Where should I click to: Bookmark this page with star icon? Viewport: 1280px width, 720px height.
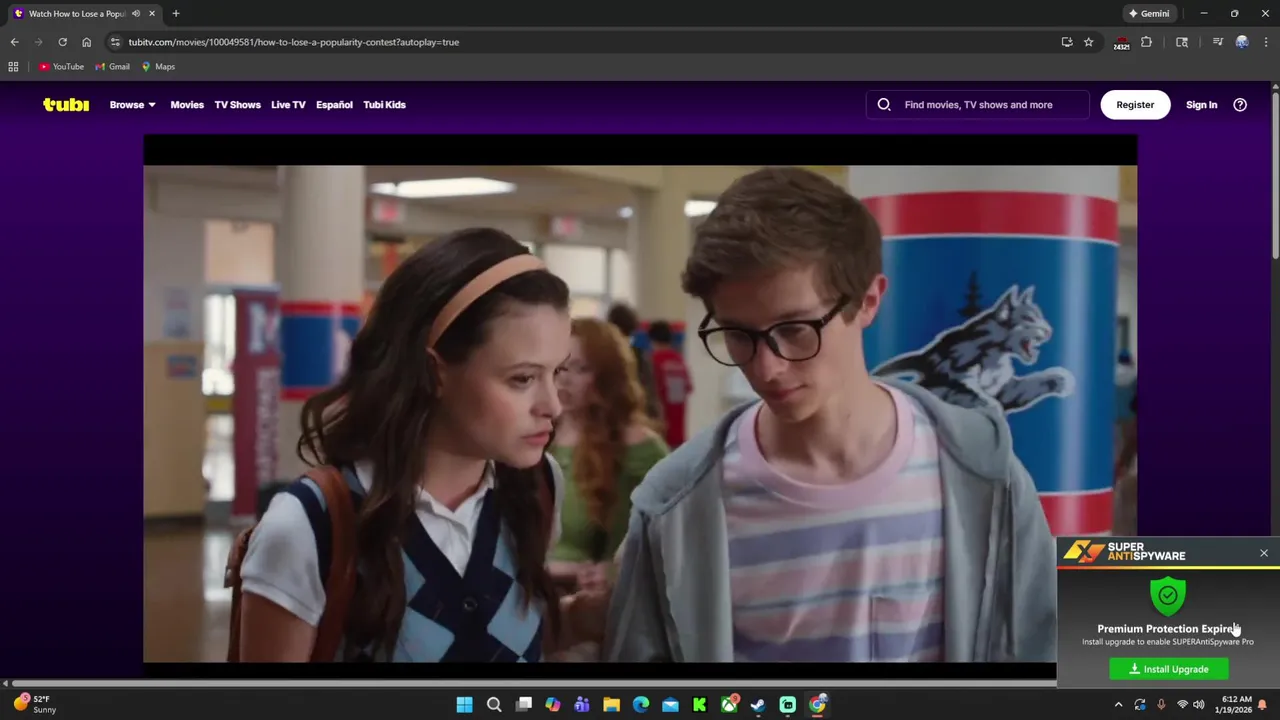tap(1089, 42)
